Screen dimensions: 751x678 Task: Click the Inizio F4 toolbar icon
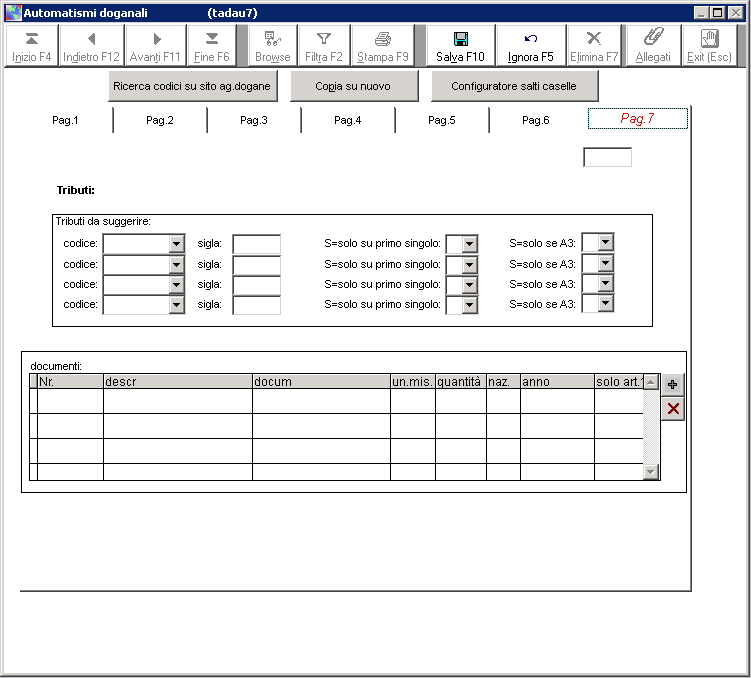click(31, 39)
